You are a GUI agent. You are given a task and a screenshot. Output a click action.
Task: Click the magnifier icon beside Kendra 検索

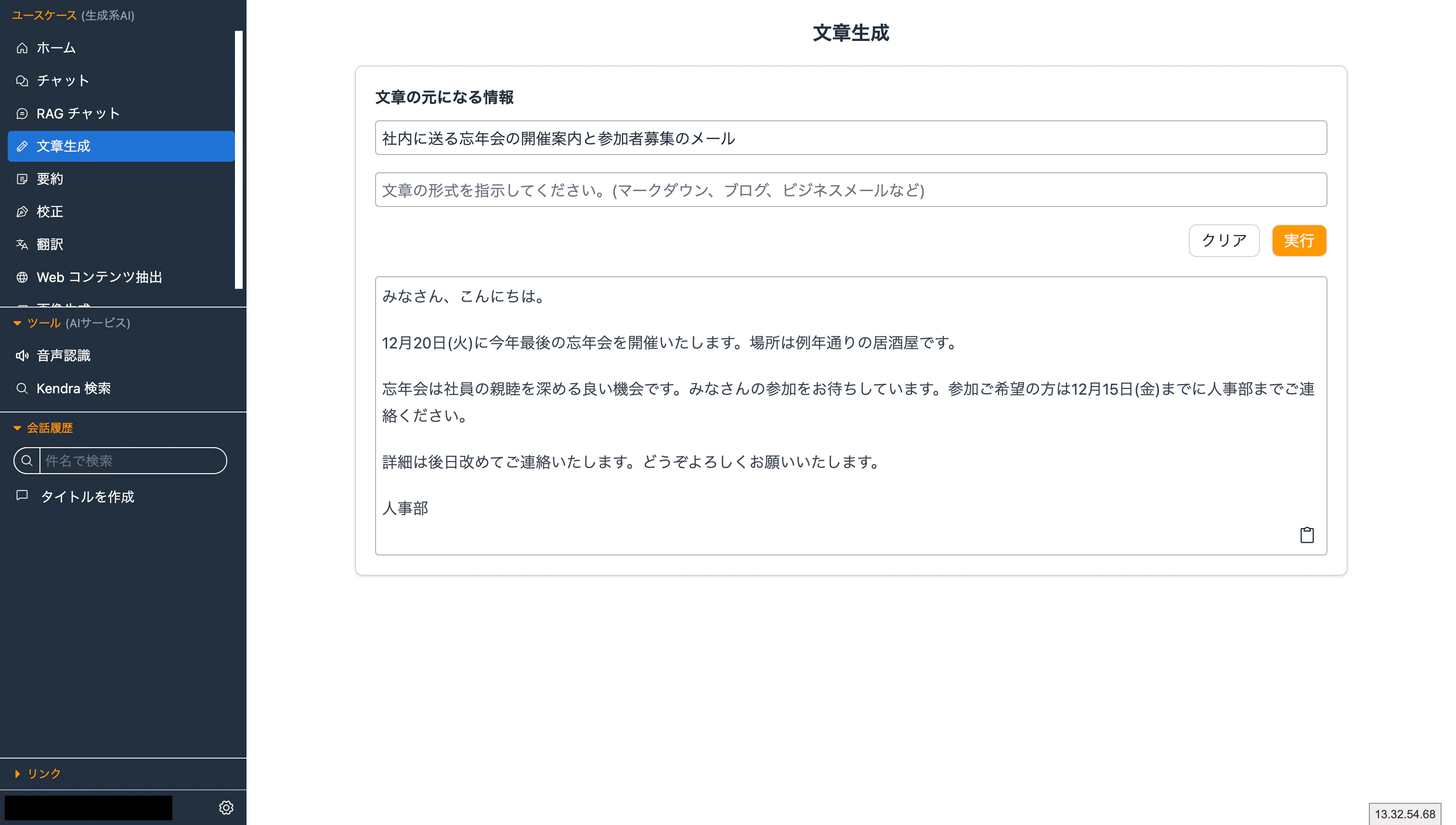point(22,389)
